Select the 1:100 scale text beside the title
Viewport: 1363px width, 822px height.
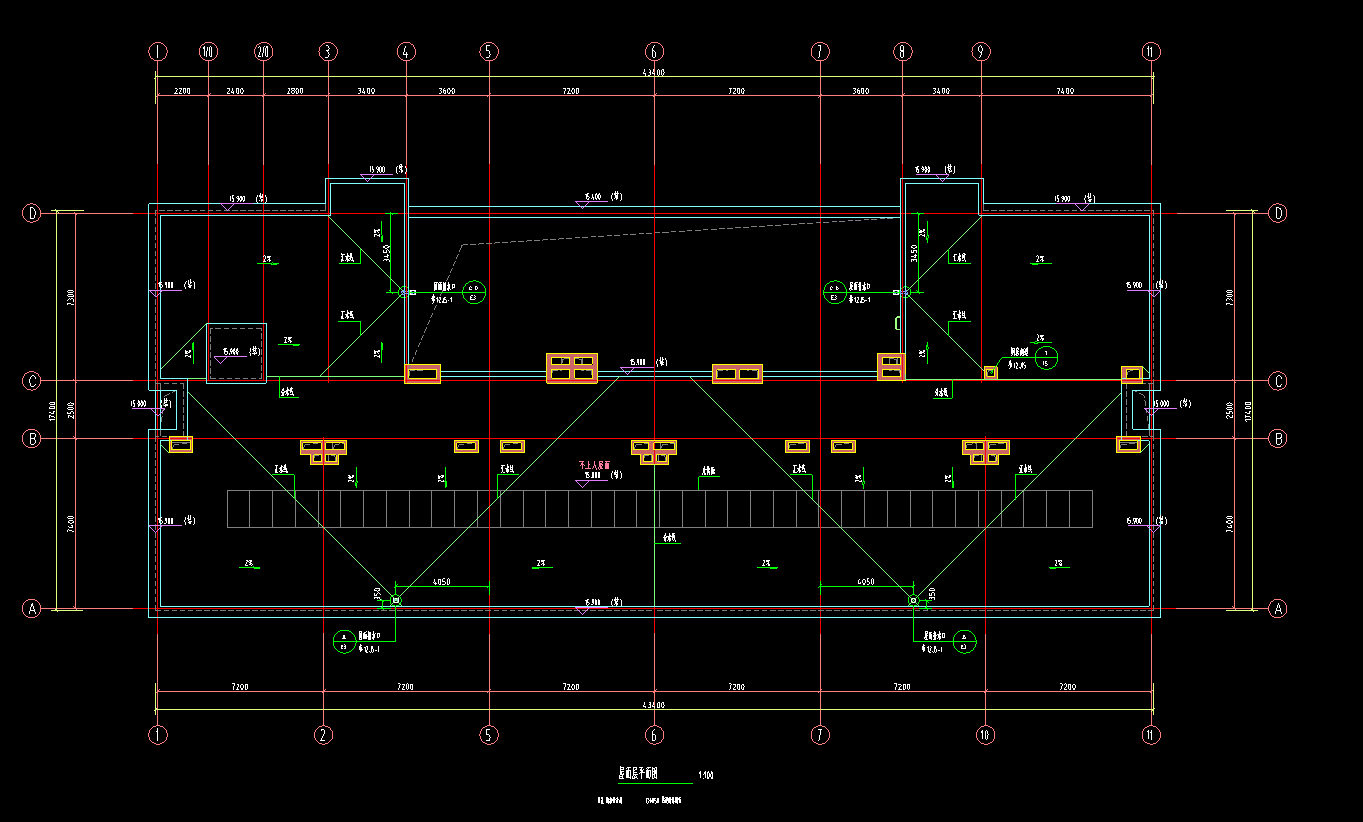(x=706, y=775)
